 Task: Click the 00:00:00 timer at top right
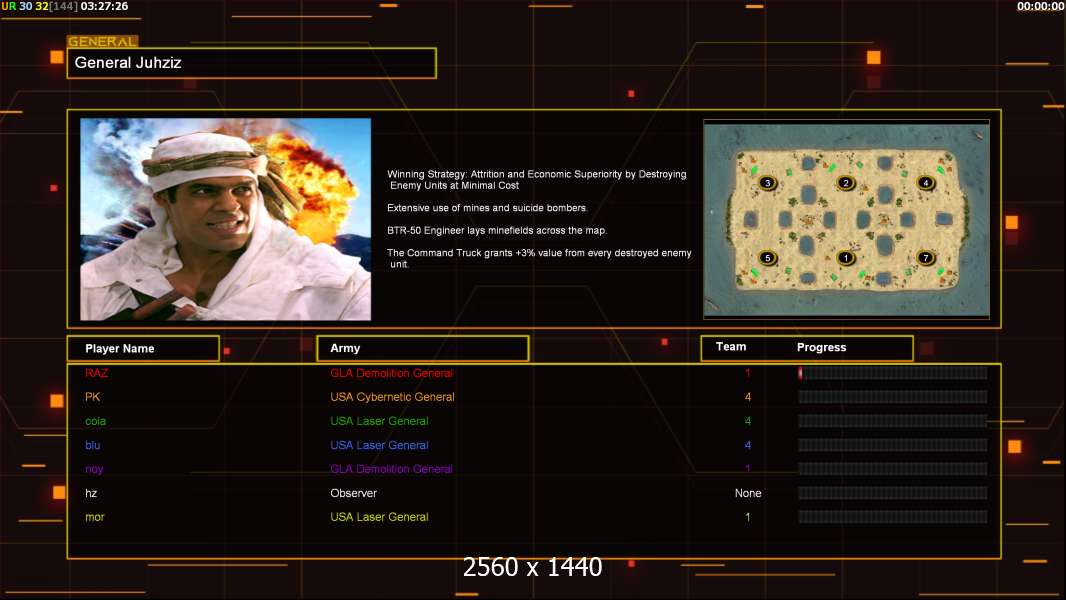pyautogui.click(x=1041, y=6)
